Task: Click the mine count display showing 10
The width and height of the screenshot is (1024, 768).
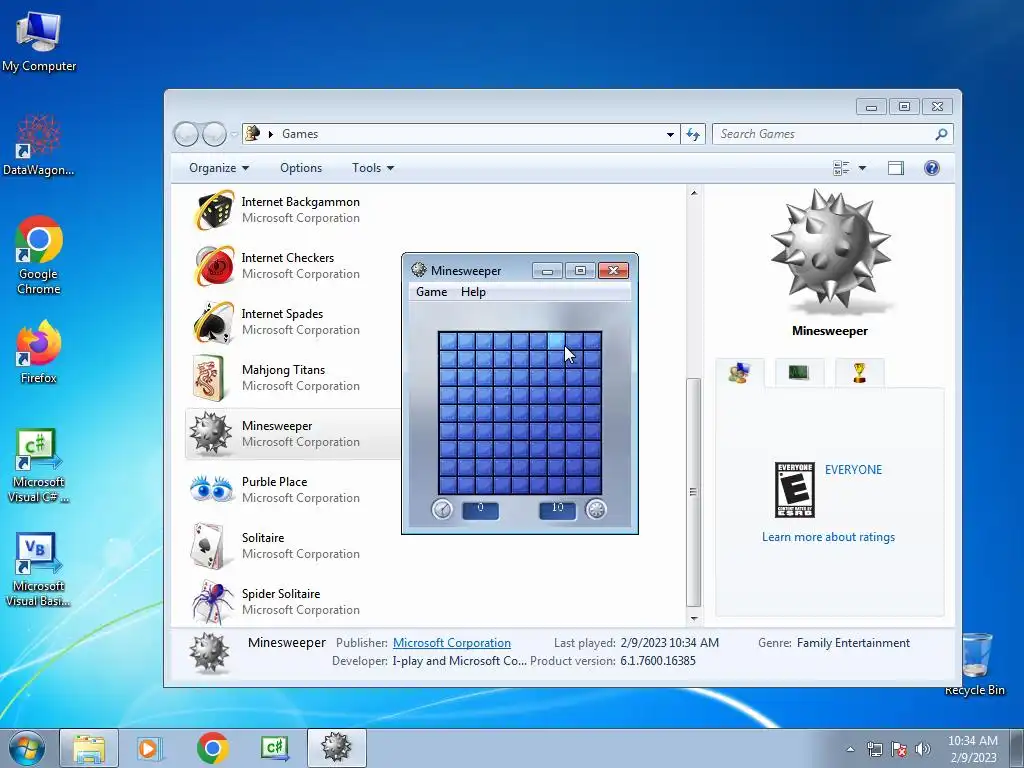Action: coord(557,509)
